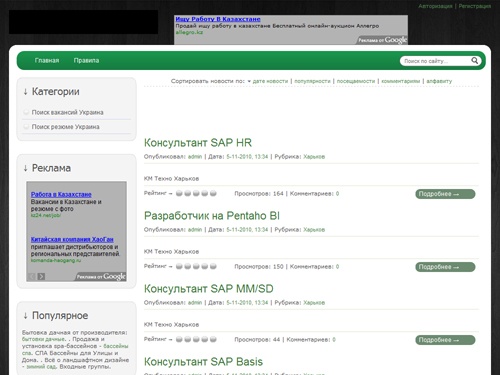Screen dimensions: 500x375
Task: Open the Консультант SAP Basis post title
Action: coord(203,362)
